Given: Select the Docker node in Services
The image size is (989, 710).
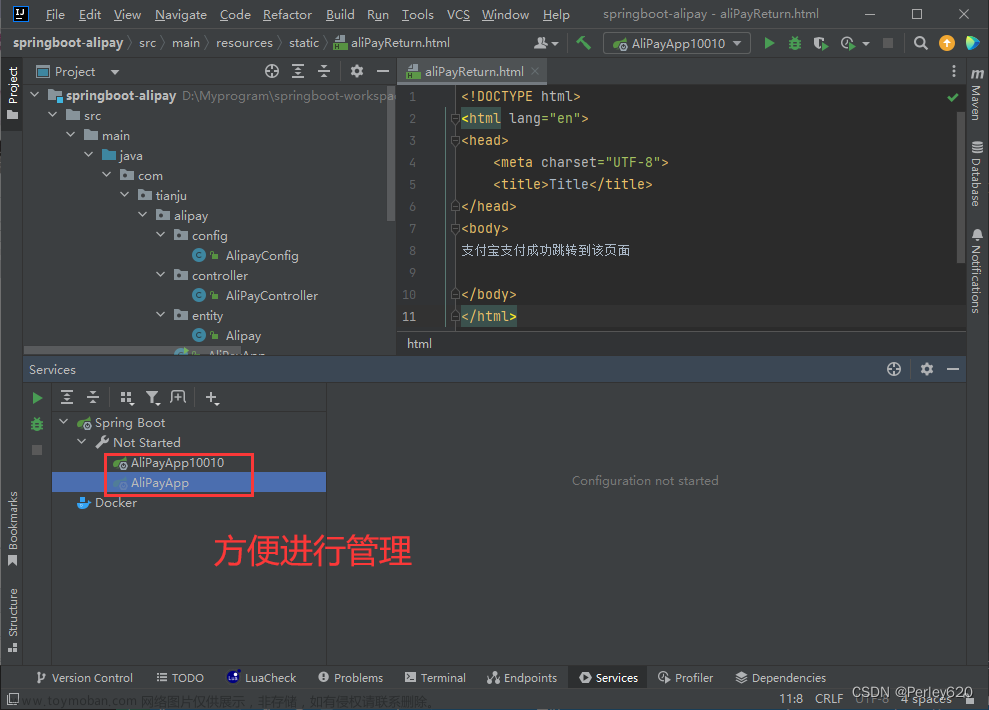Looking at the screenshot, I should pos(116,503).
